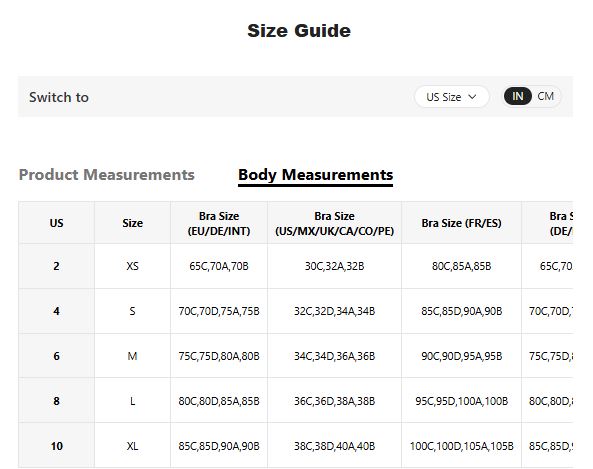Viewport: 593px width, 469px height.
Task: Click the L size cell
Action: pyautogui.click(x=132, y=401)
